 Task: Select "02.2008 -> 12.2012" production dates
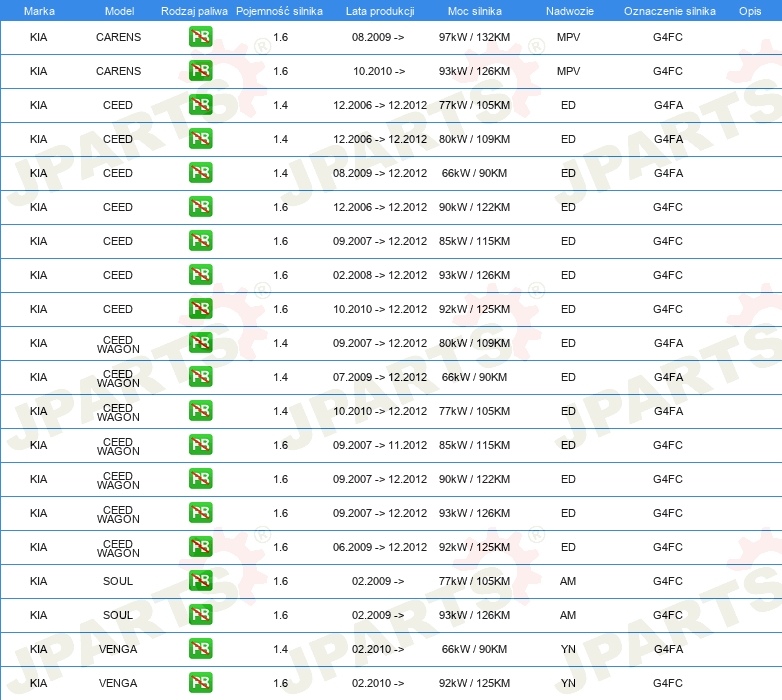(380, 275)
